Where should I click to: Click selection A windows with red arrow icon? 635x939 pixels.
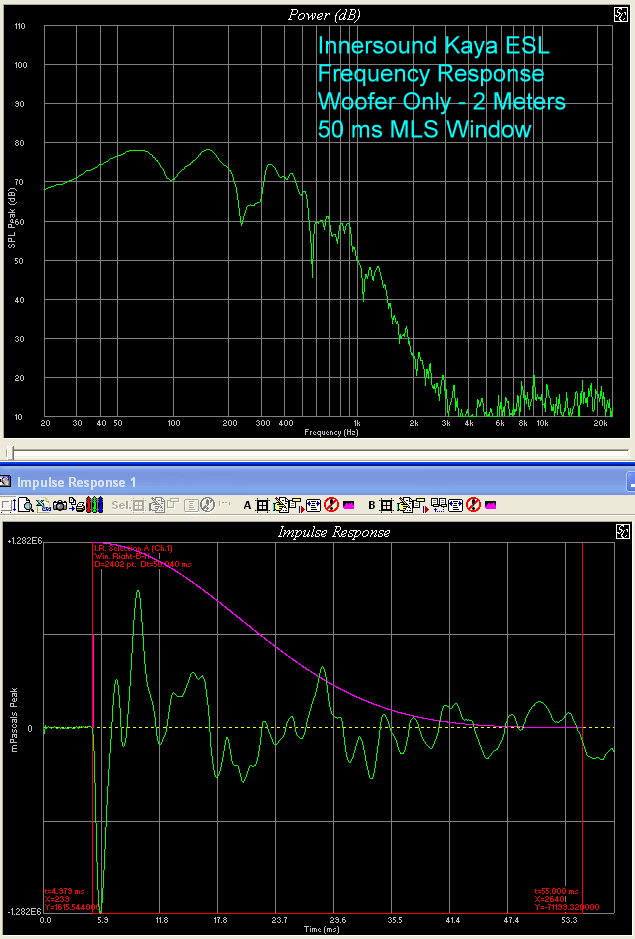(x=297, y=505)
